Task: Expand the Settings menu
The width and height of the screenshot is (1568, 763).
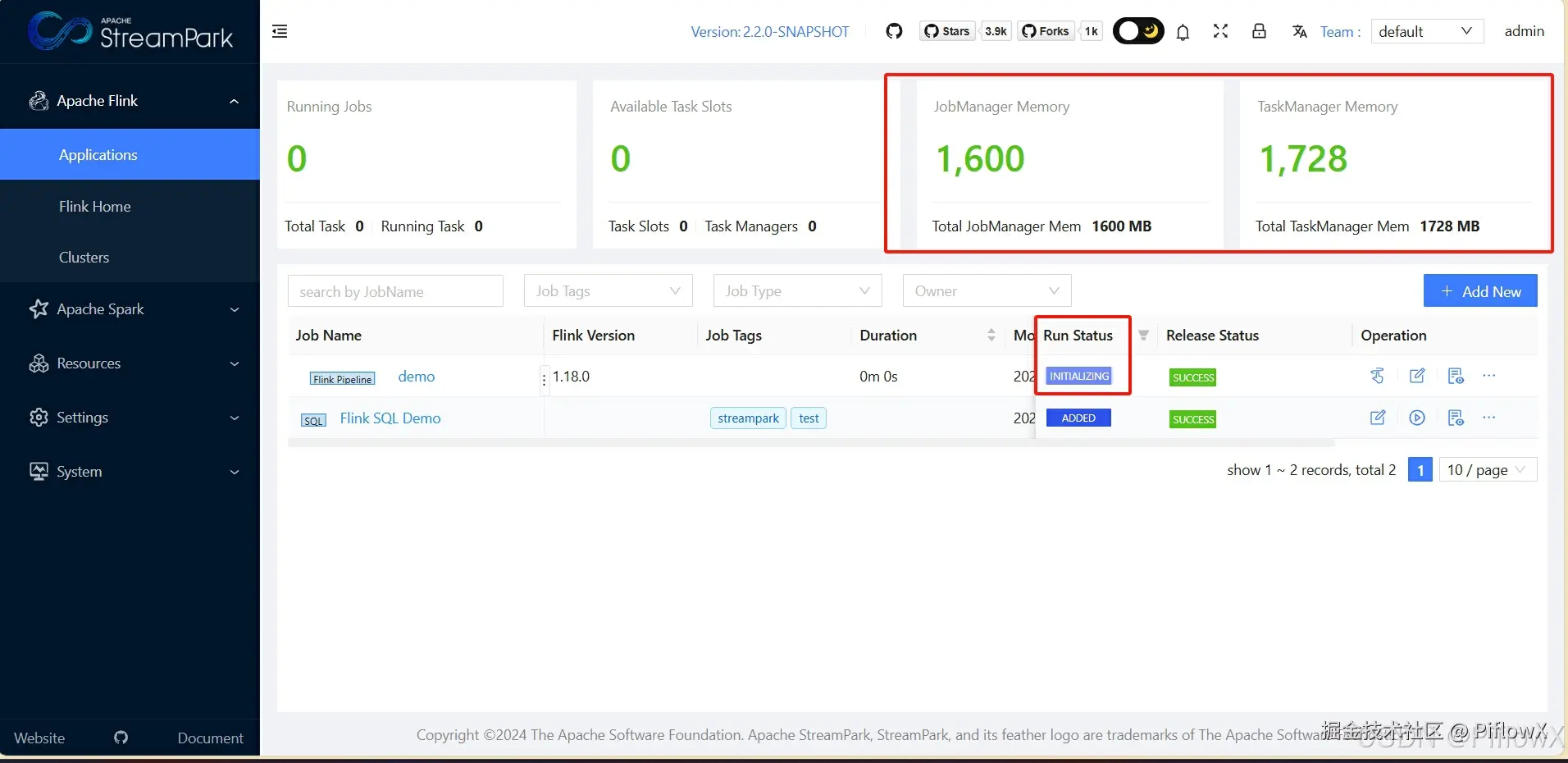Action: [x=130, y=418]
